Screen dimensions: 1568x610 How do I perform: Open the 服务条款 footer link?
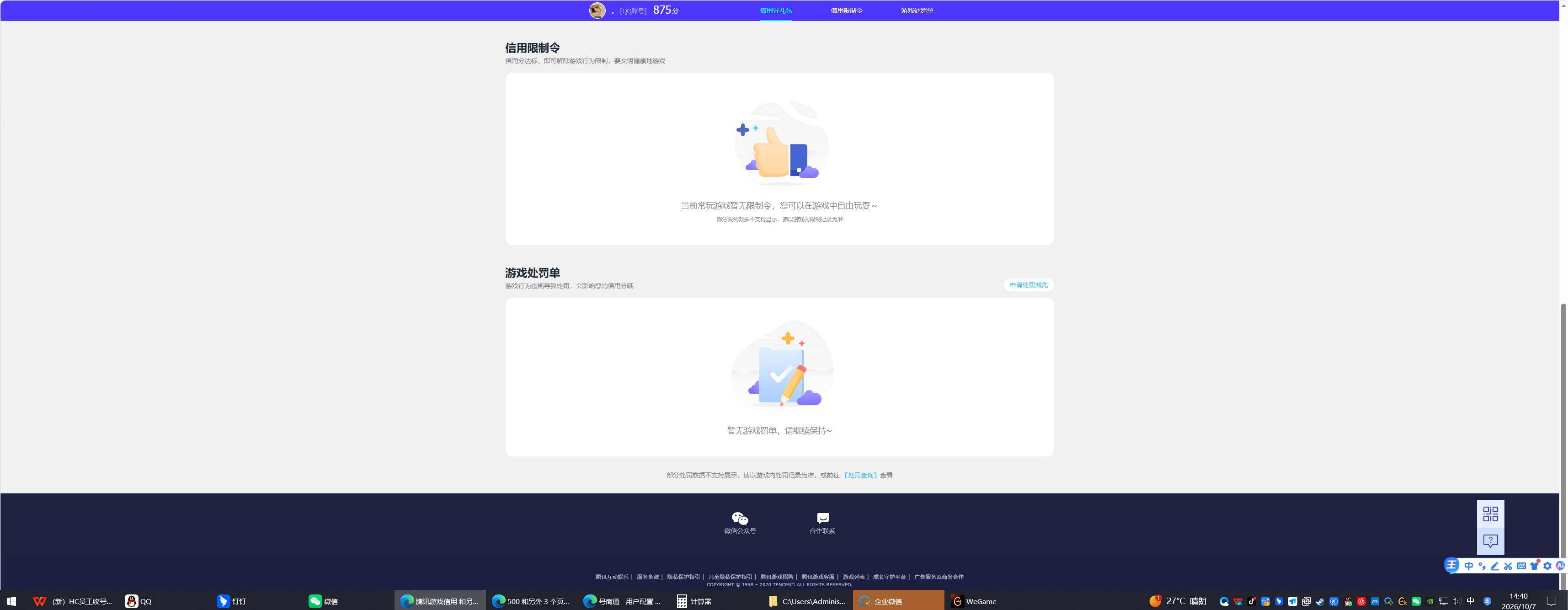click(x=648, y=577)
